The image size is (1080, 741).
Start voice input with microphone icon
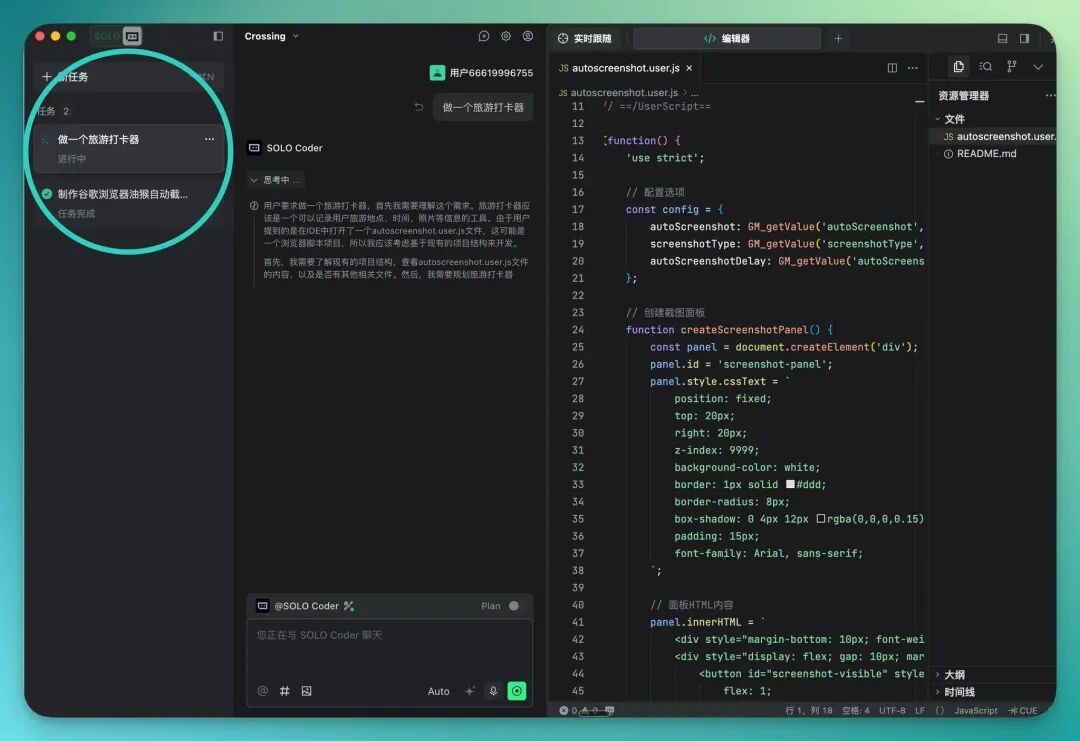click(x=493, y=691)
